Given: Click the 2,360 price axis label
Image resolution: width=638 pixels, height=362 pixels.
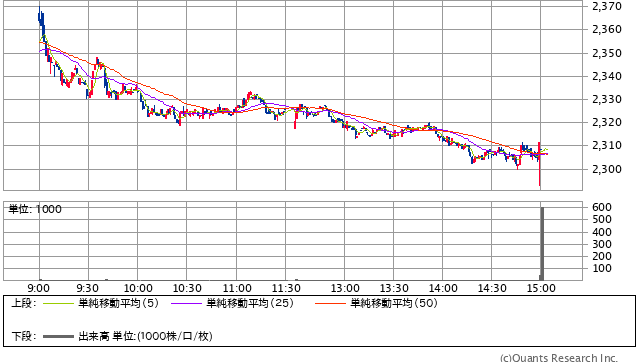Looking at the screenshot, I should (607, 29).
